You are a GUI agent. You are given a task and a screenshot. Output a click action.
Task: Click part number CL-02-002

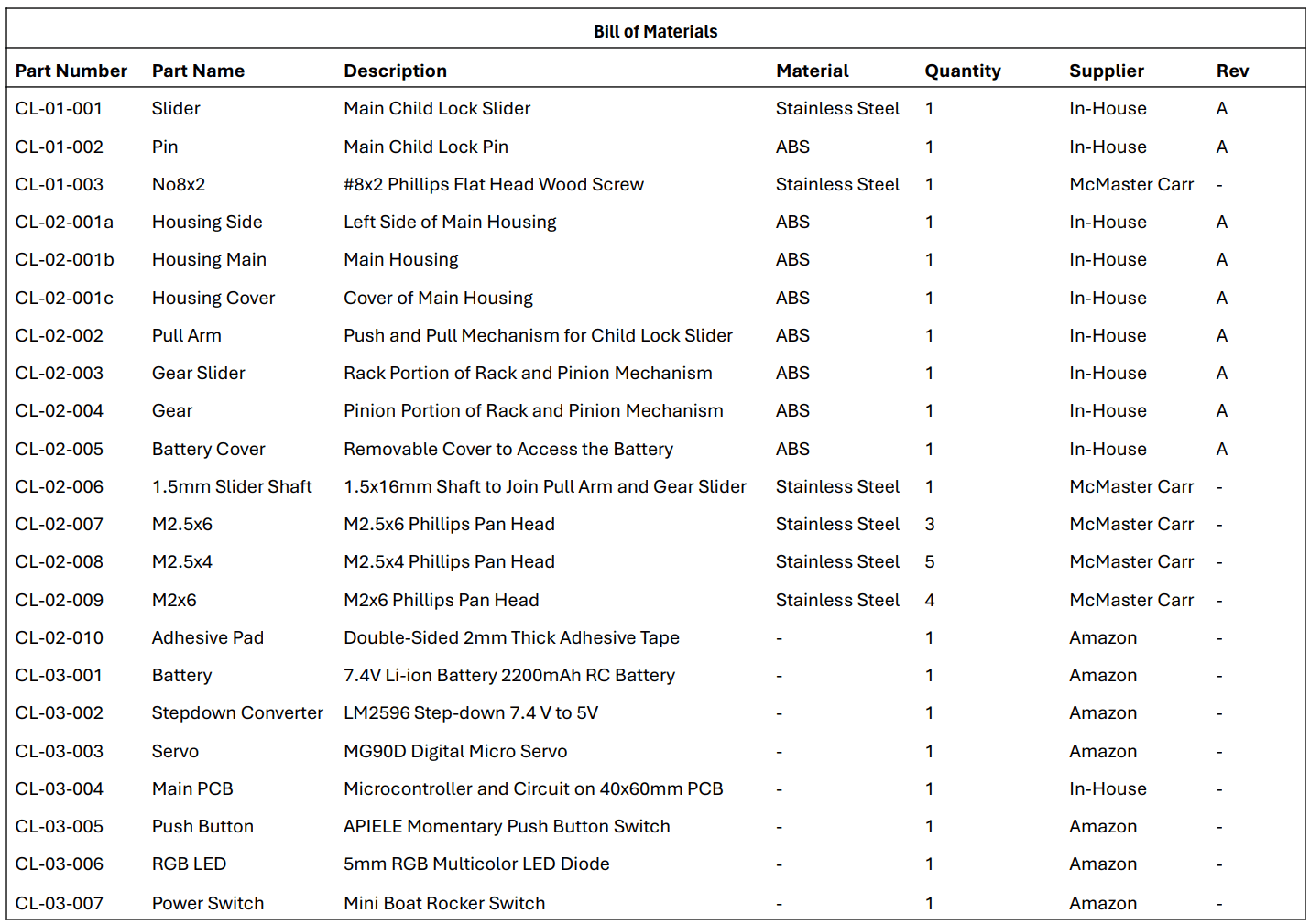click(x=59, y=335)
